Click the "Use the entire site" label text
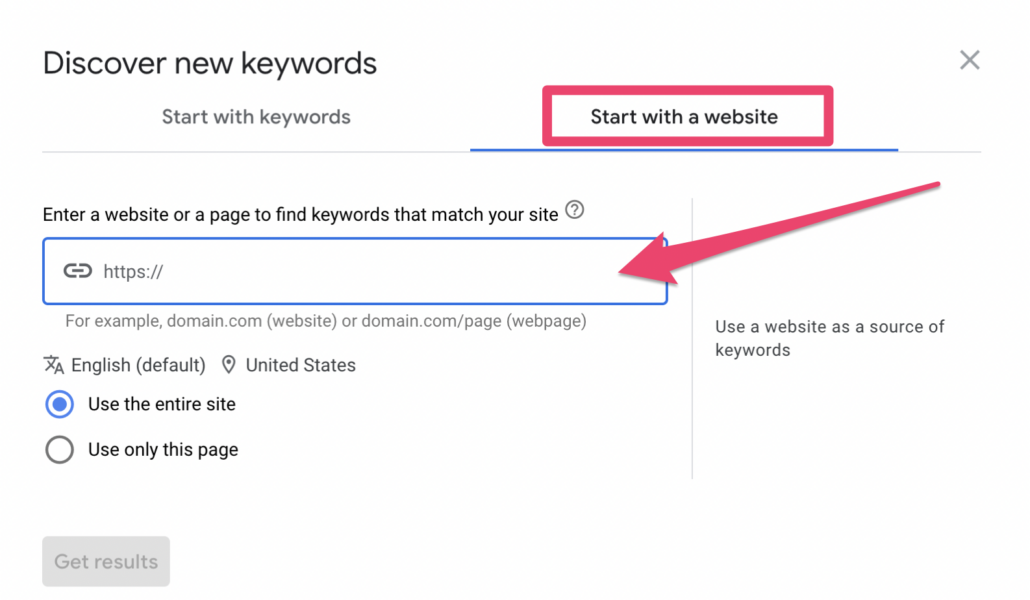Screen dimensions: 1030x600 click(x=162, y=405)
